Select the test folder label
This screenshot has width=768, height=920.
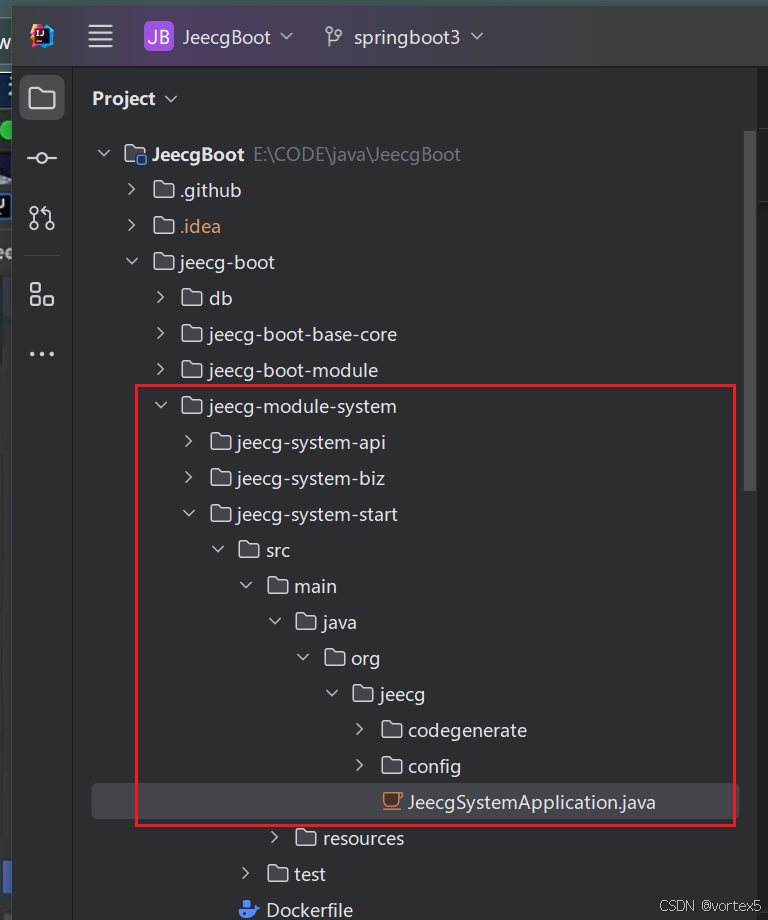pos(309,875)
